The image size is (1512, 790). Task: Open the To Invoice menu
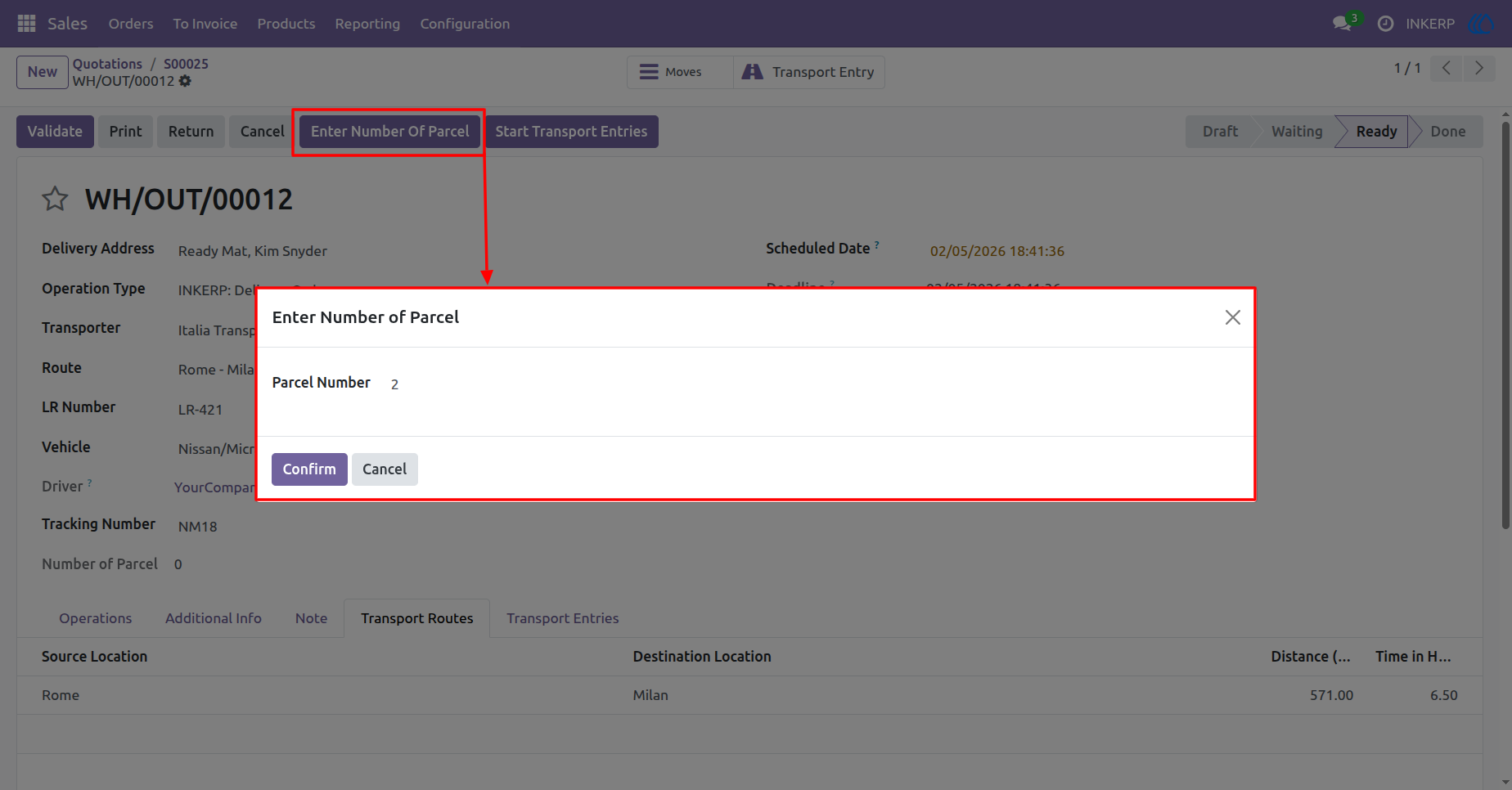coord(205,24)
